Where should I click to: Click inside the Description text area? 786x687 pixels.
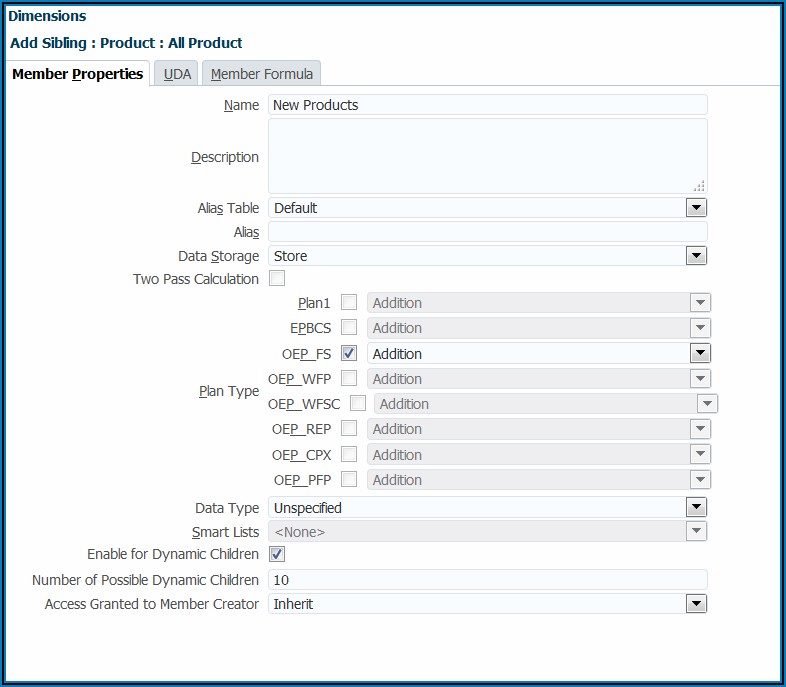pos(487,156)
